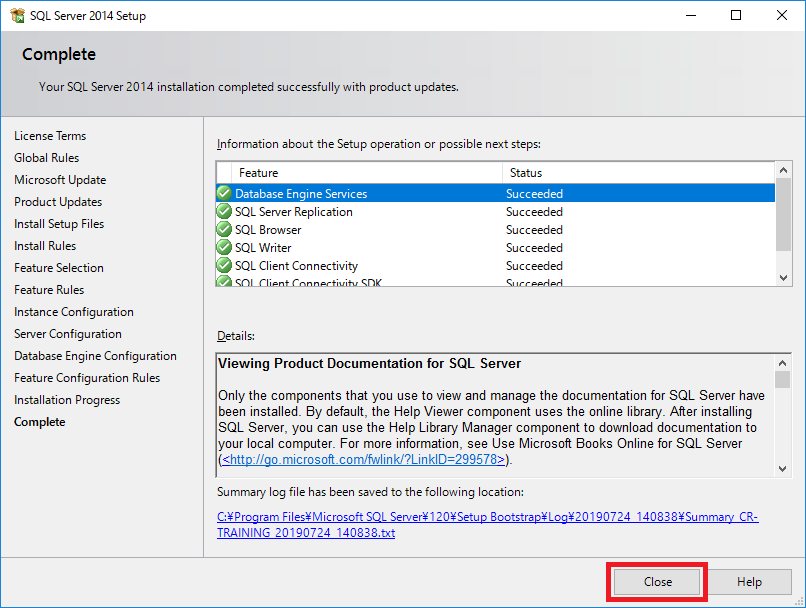Click the green check icon beside SQL Browser
This screenshot has width=806, height=608.
coord(224,229)
